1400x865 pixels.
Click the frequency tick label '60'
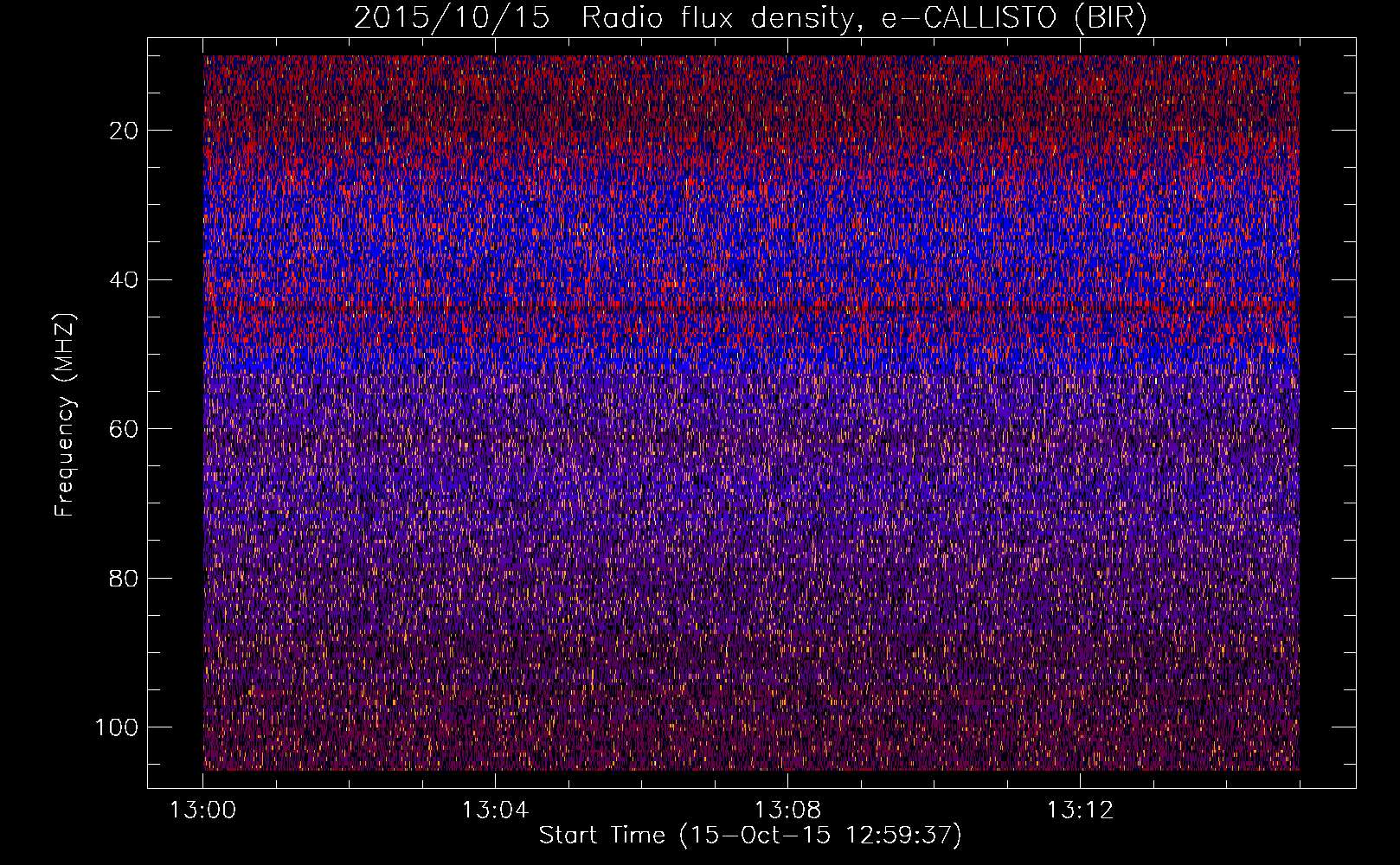click(x=125, y=429)
